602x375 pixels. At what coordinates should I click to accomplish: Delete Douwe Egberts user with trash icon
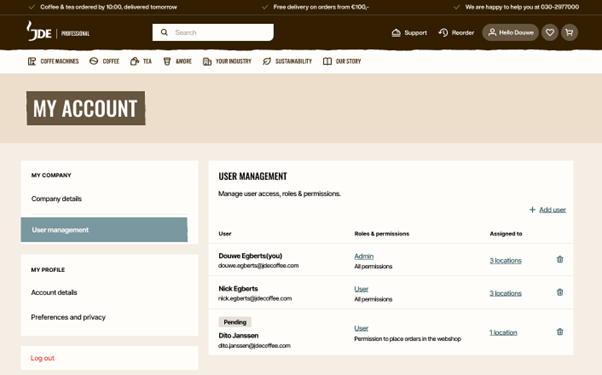(560, 260)
